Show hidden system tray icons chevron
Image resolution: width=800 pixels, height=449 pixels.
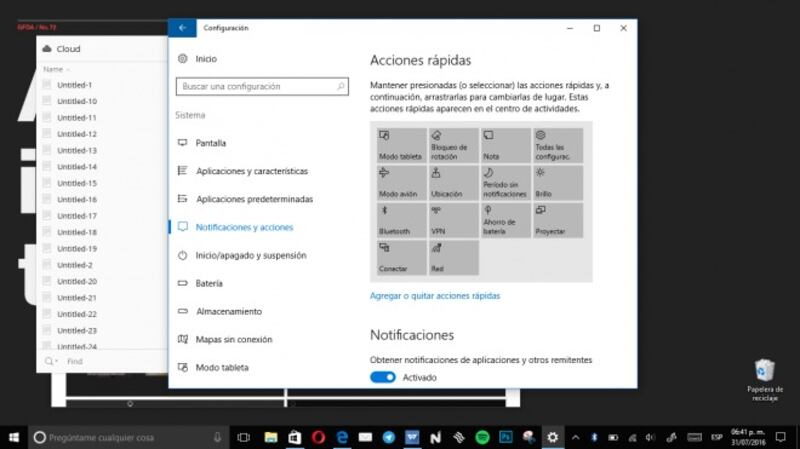click(575, 437)
